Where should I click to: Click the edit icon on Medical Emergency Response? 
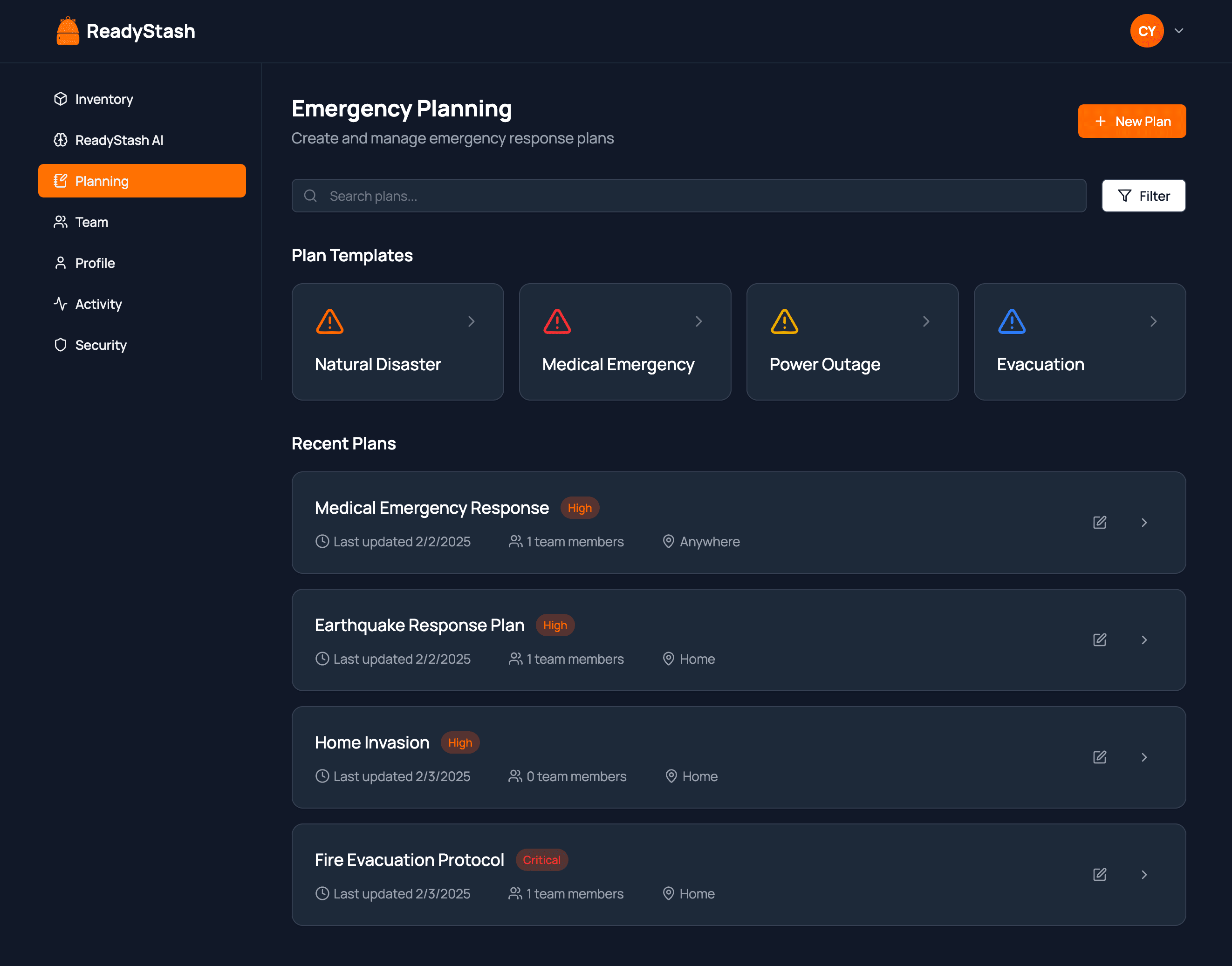(1099, 521)
